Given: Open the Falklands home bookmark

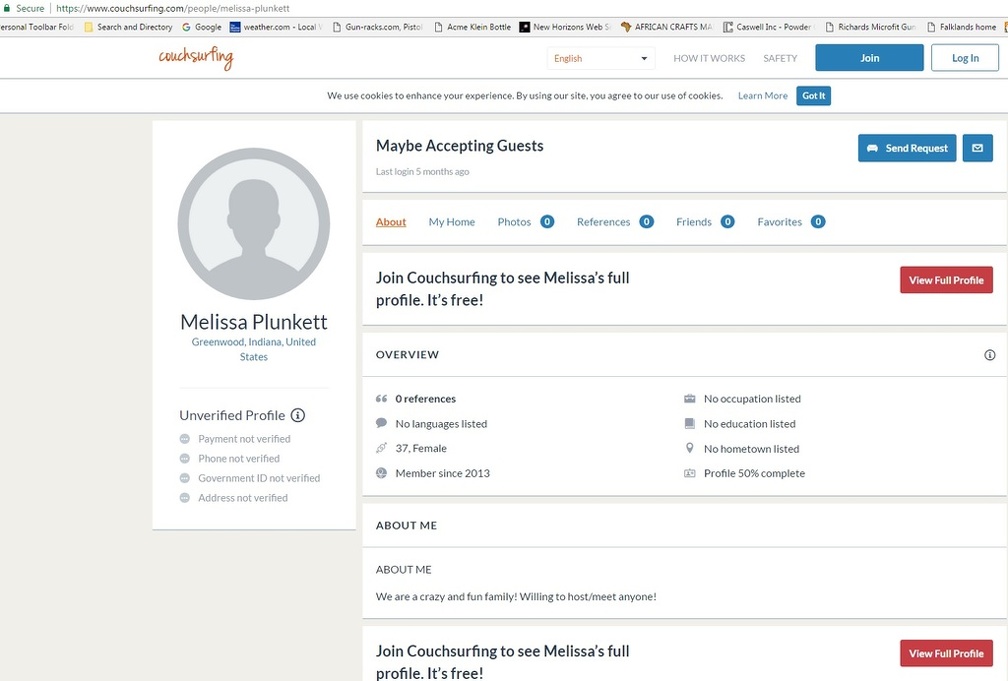Looking at the screenshot, I should click(962, 27).
